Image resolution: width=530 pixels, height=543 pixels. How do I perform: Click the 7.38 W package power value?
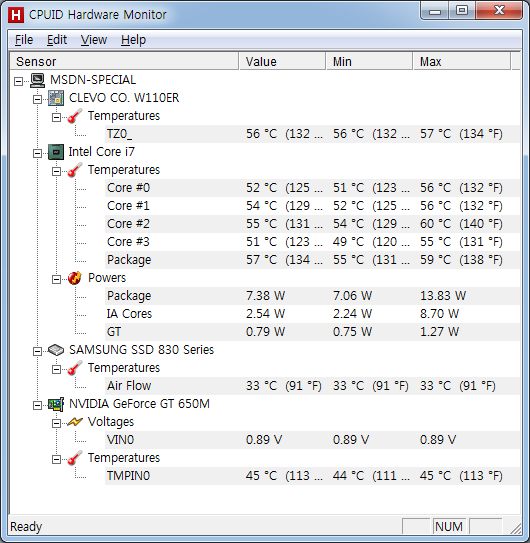pyautogui.click(x=265, y=296)
